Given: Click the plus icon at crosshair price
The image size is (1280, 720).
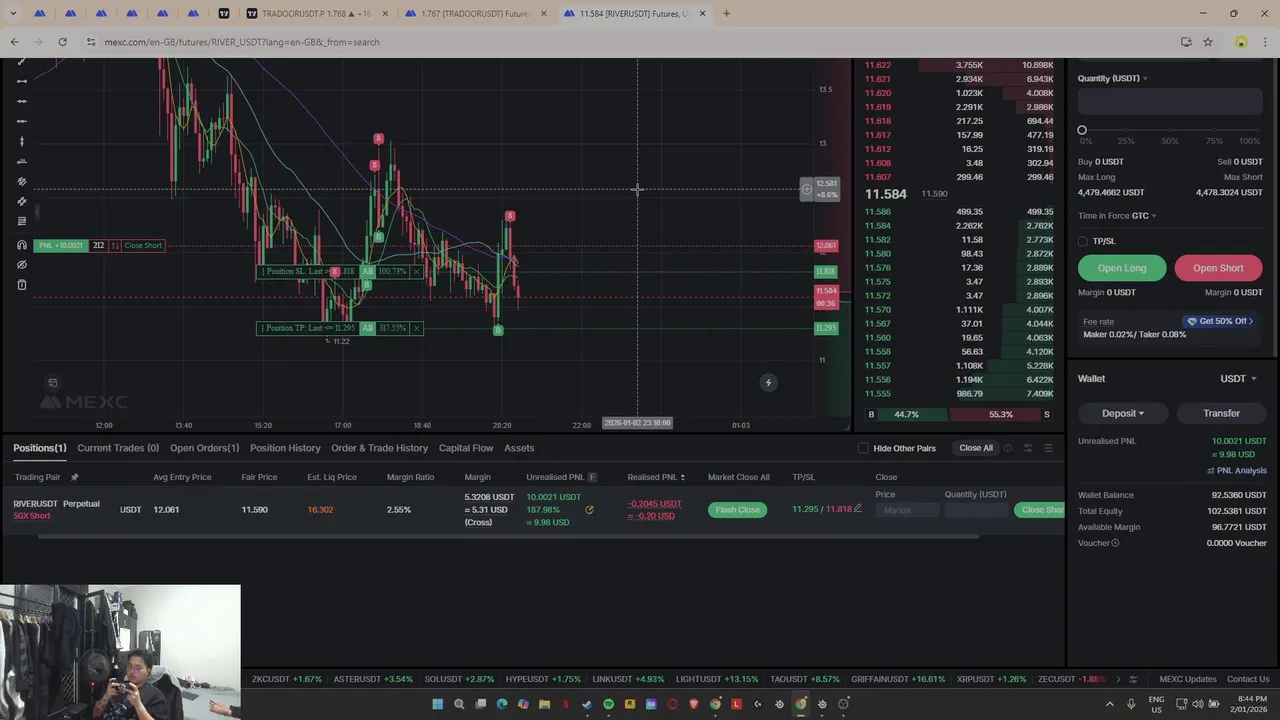Looking at the screenshot, I should 807,189.
